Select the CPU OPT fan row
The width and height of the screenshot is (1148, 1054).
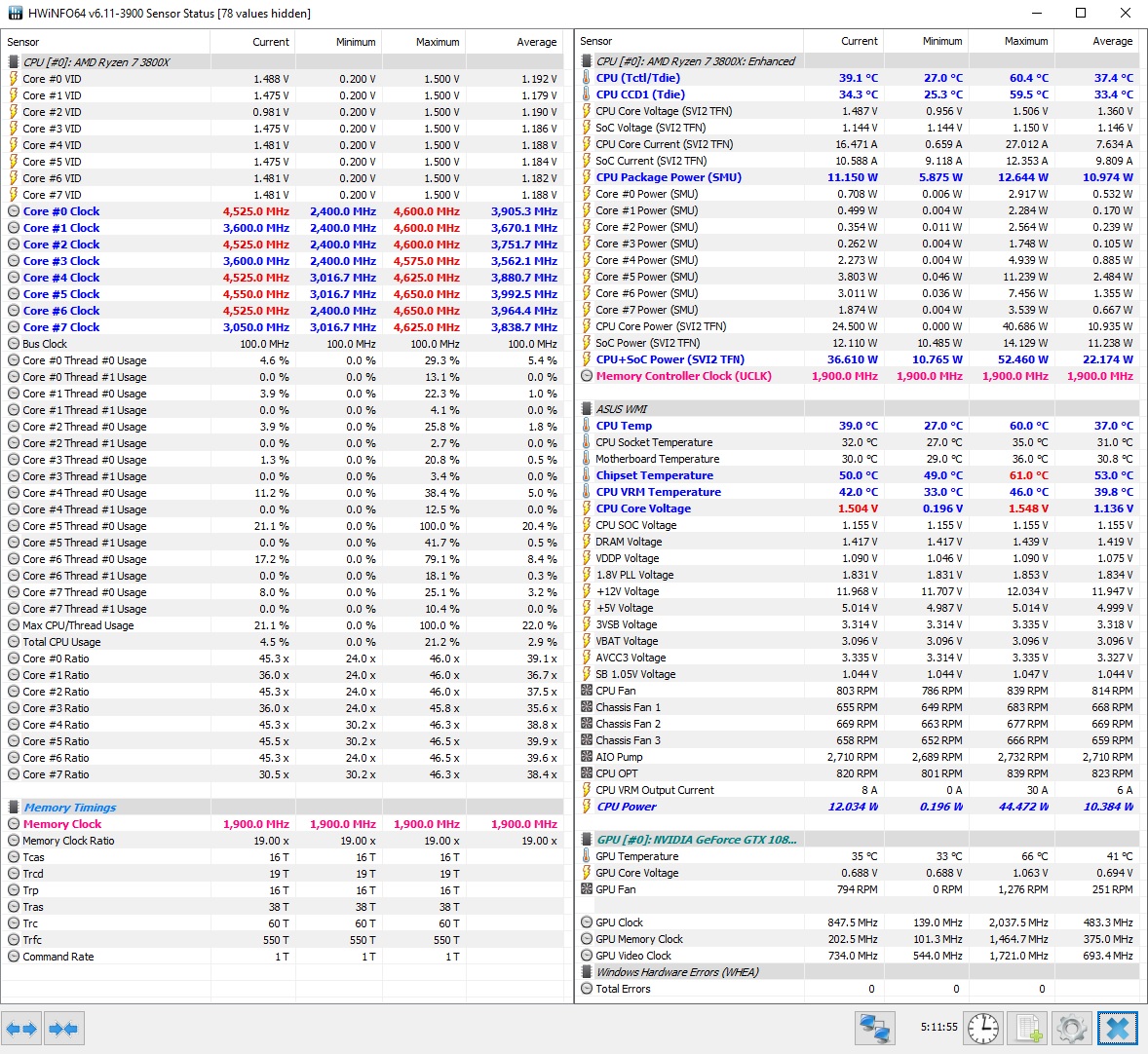858,772
